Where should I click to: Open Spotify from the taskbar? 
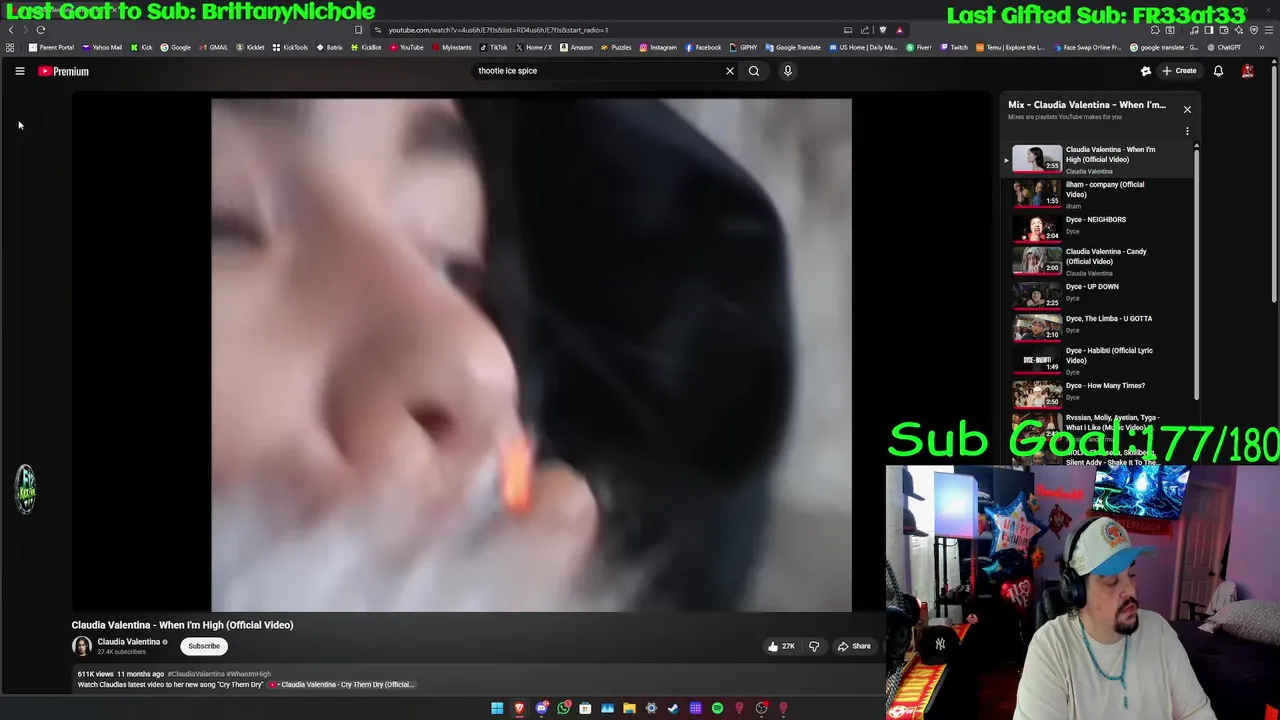tap(717, 709)
